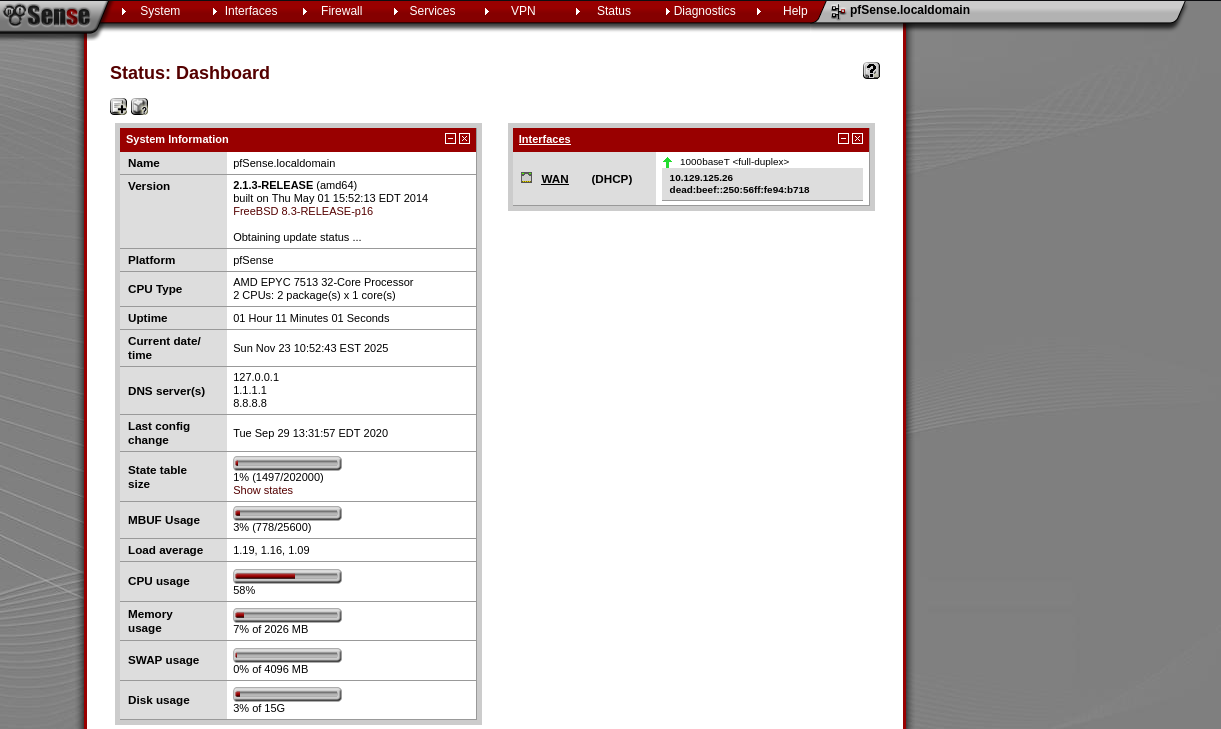Open the FreeBSD 8.3-RELEASE-p16 link
Viewport: 1221px width, 729px height.
click(303, 211)
